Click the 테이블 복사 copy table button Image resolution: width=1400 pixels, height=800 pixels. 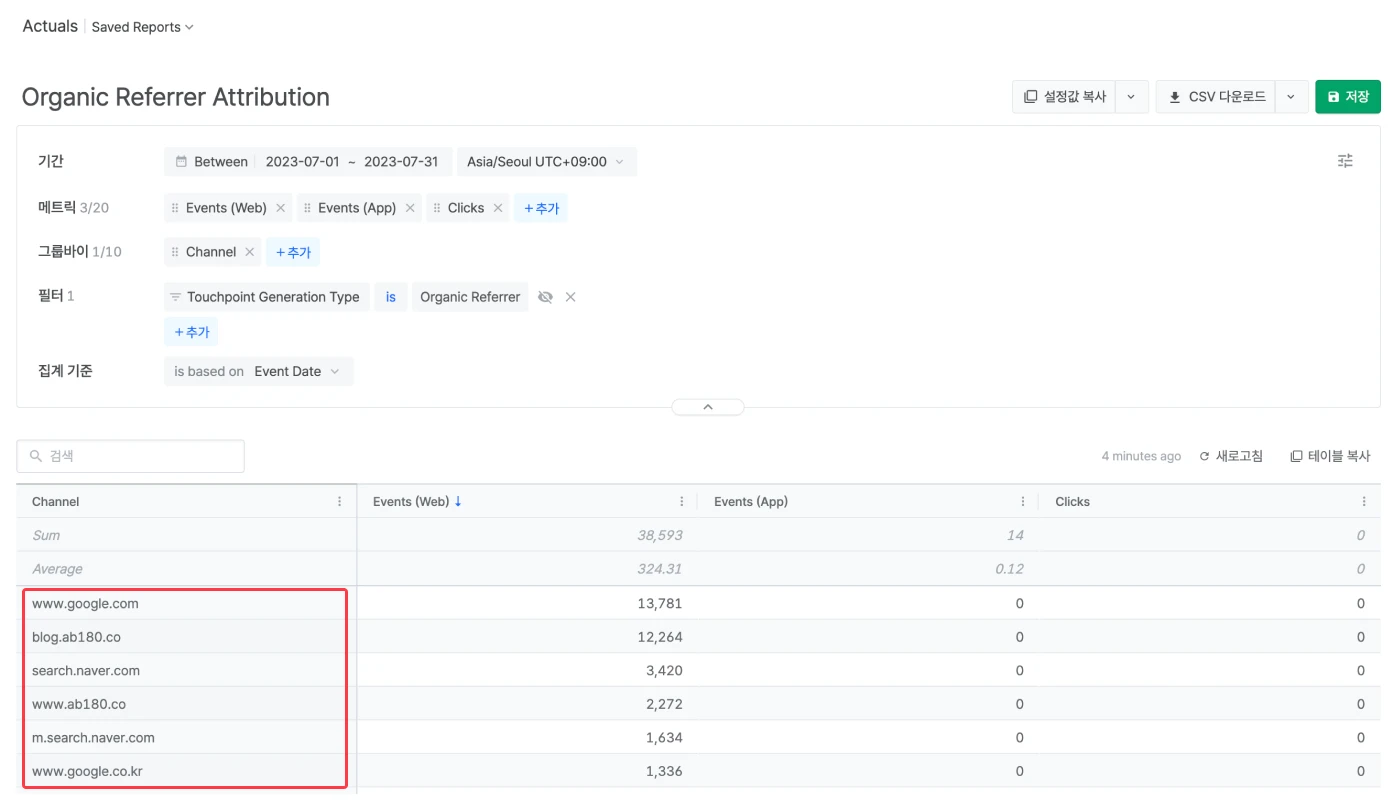tap(1330, 456)
